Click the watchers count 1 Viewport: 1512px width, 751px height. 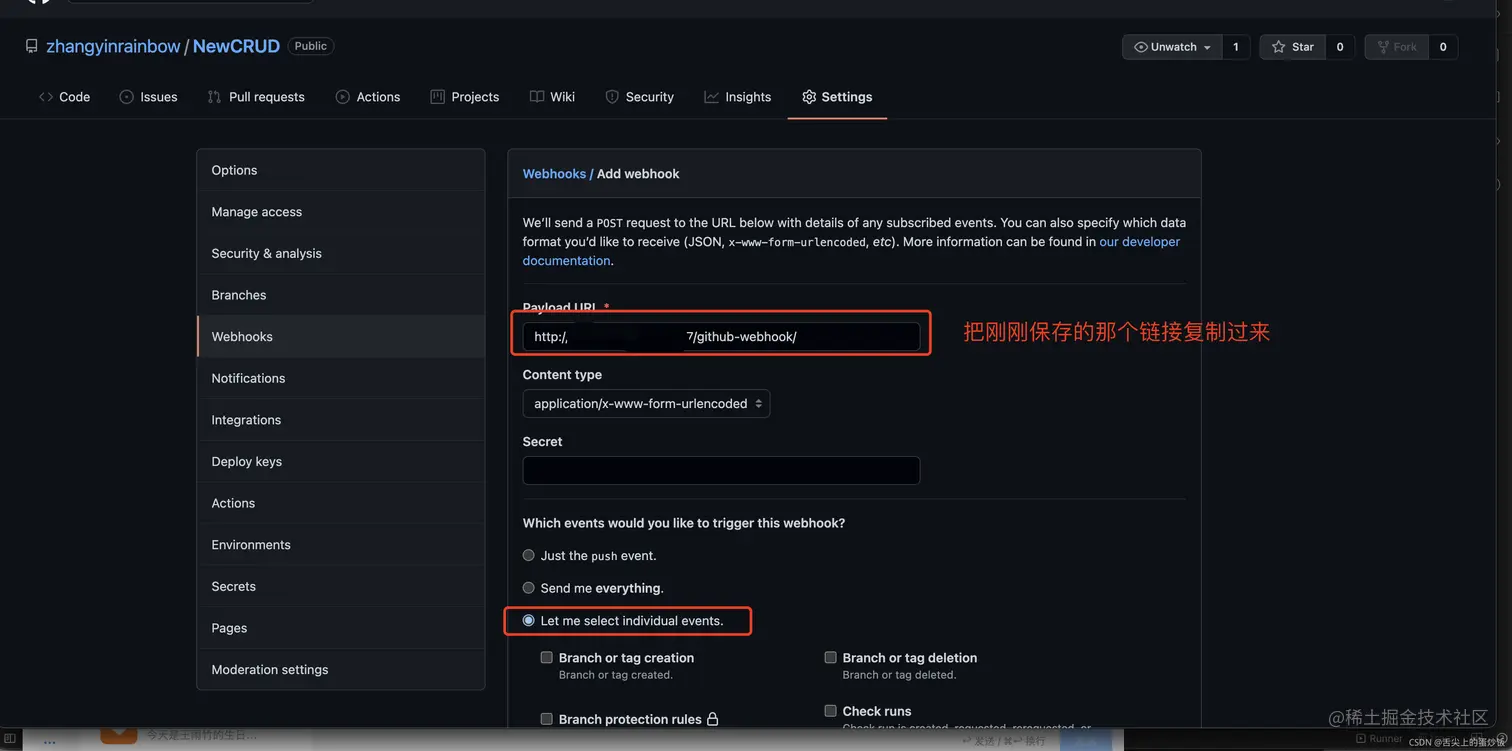tap(1236, 47)
